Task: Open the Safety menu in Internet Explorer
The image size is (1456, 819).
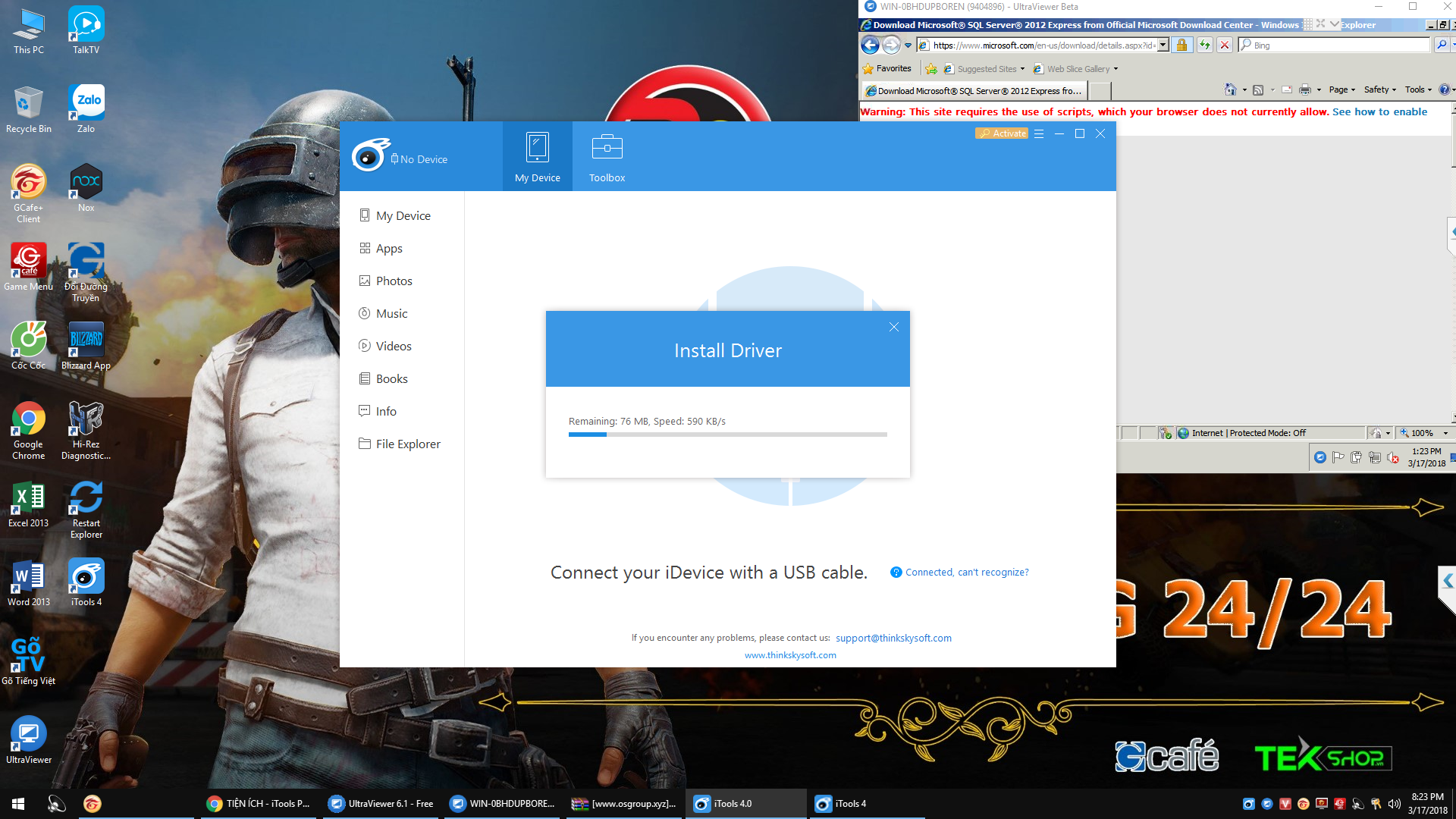Action: pos(1379,89)
